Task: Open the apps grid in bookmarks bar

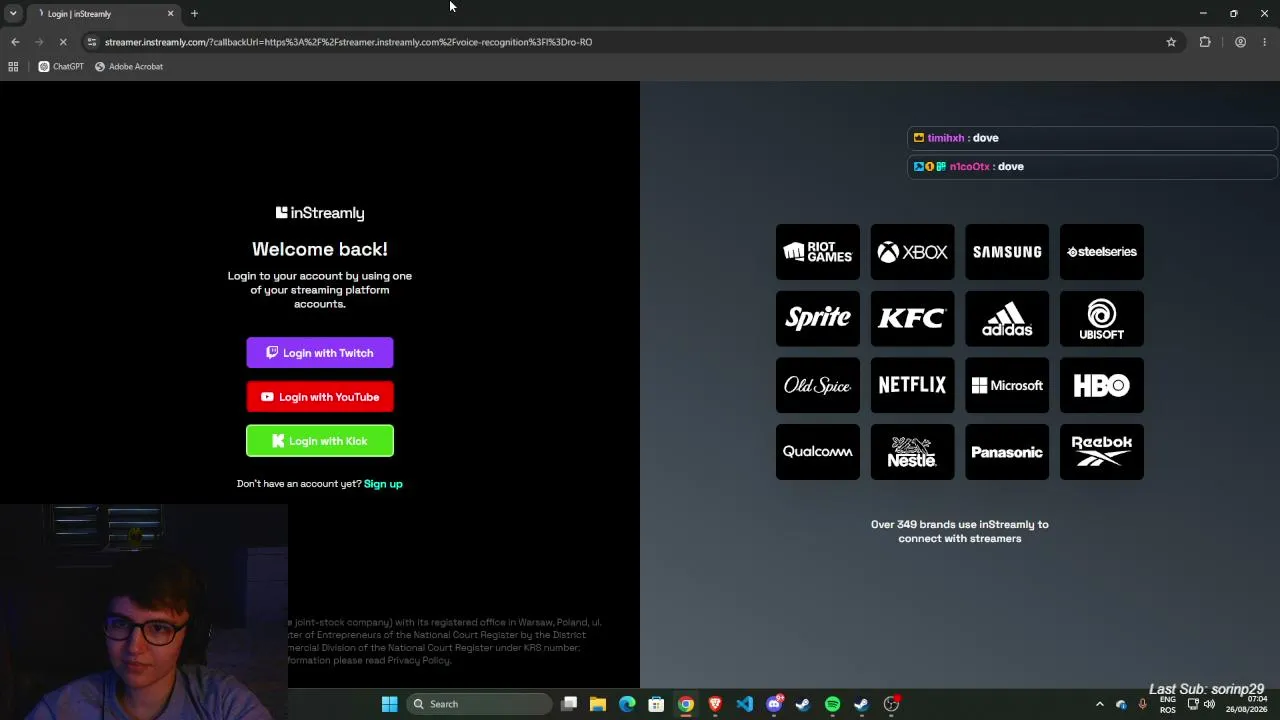Action: (13, 67)
